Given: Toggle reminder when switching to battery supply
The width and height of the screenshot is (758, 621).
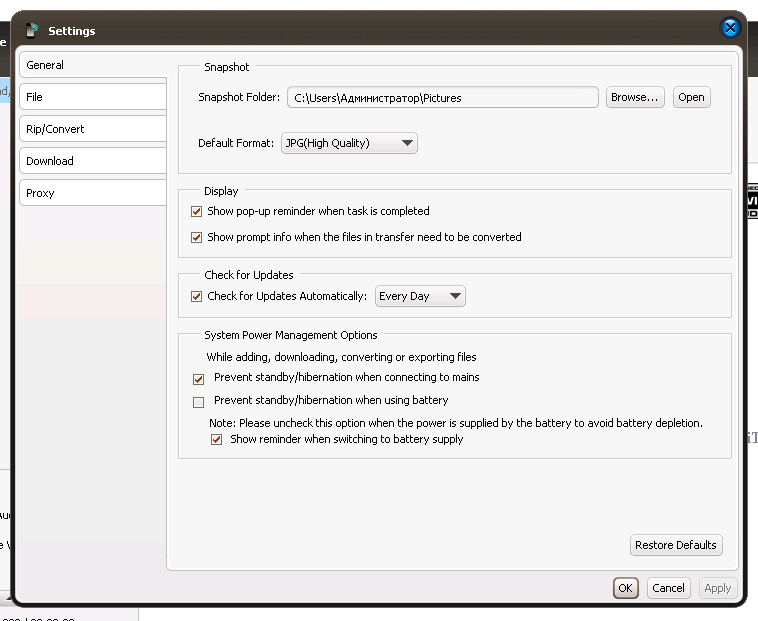Looking at the screenshot, I should pos(216,440).
